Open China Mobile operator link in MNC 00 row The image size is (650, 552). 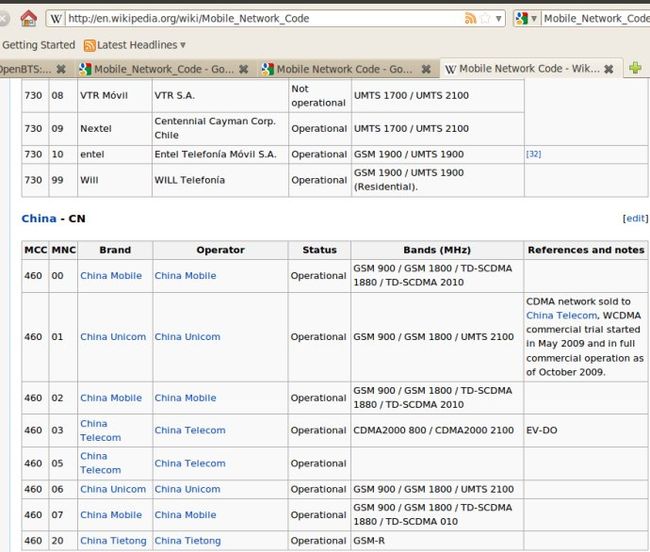185,276
